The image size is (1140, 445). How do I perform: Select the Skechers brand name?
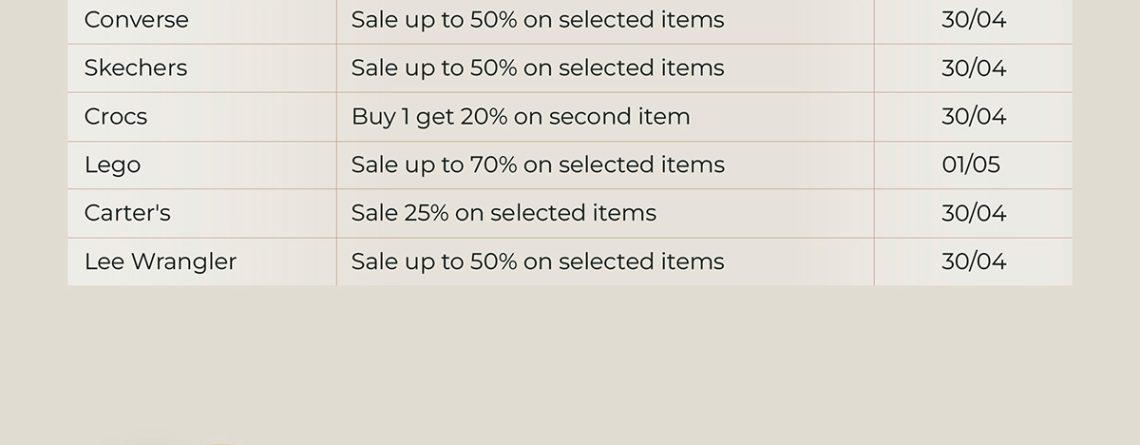click(x=136, y=68)
